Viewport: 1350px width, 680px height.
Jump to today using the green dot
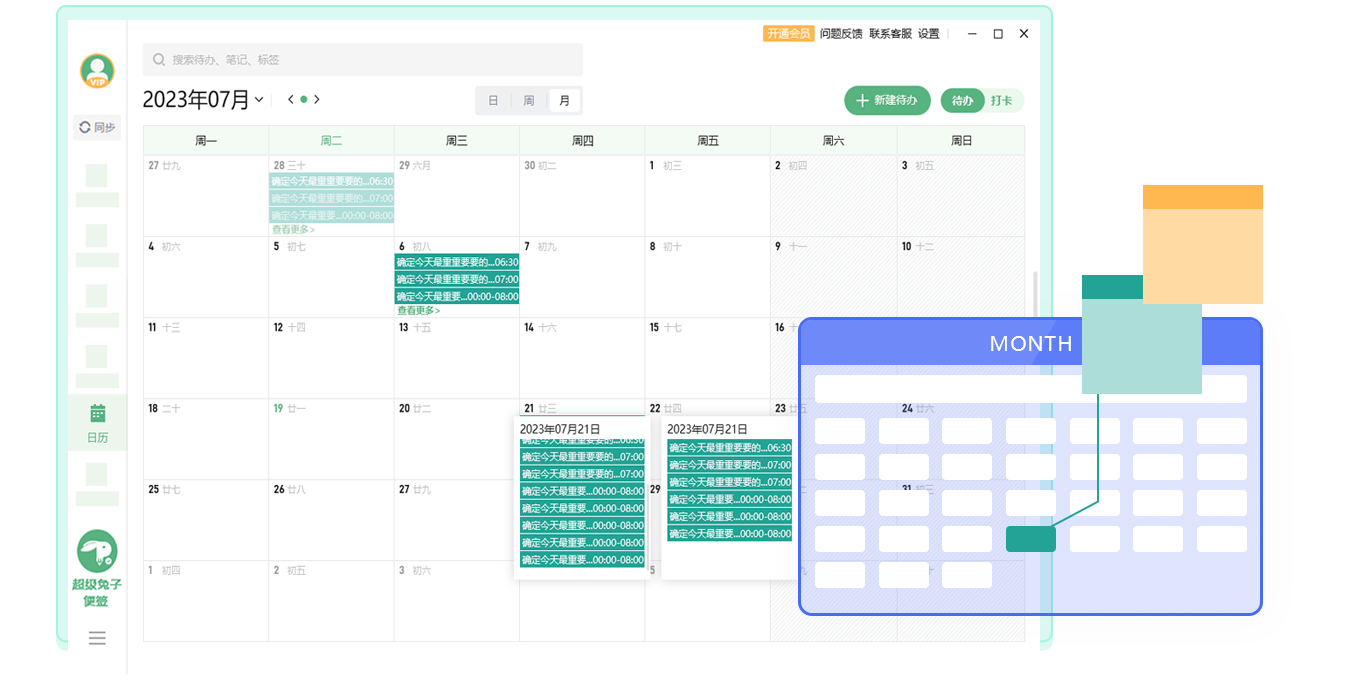click(x=304, y=99)
